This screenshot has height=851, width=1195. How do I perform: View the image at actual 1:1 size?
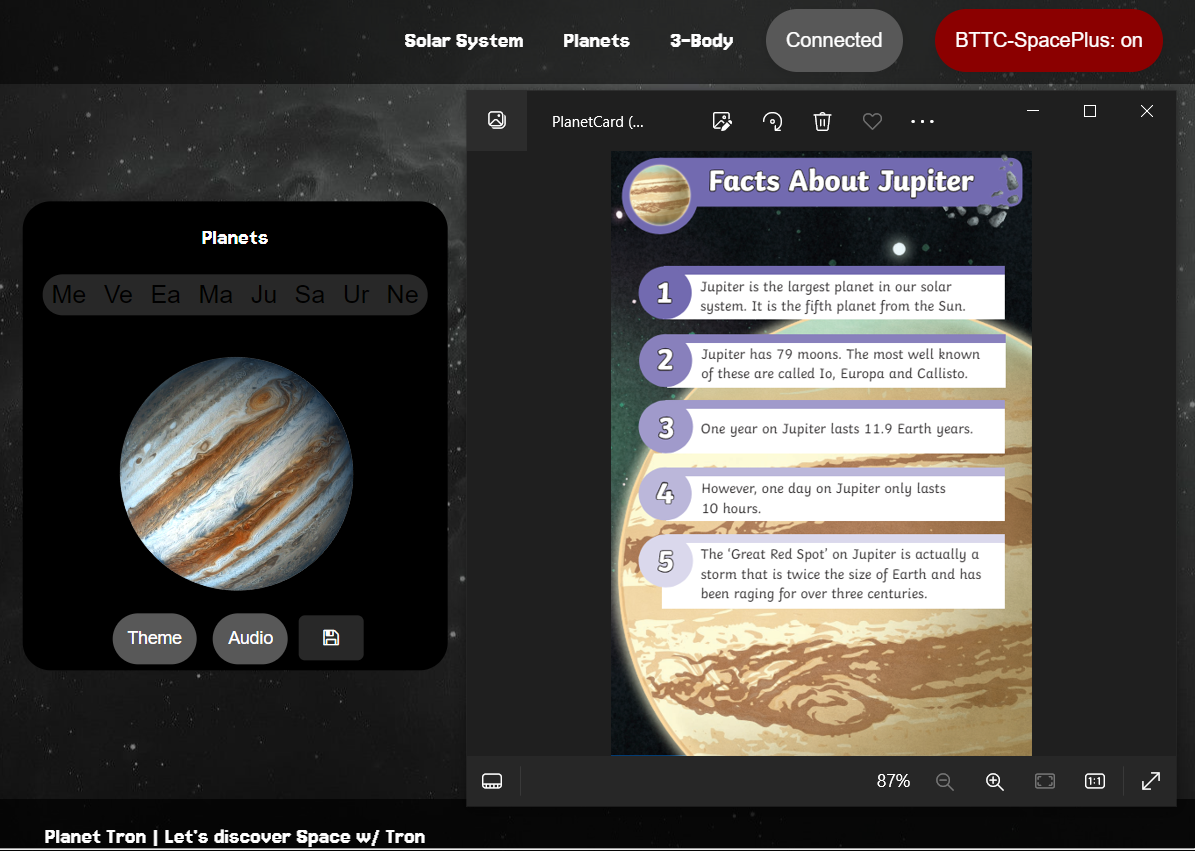coord(1095,781)
